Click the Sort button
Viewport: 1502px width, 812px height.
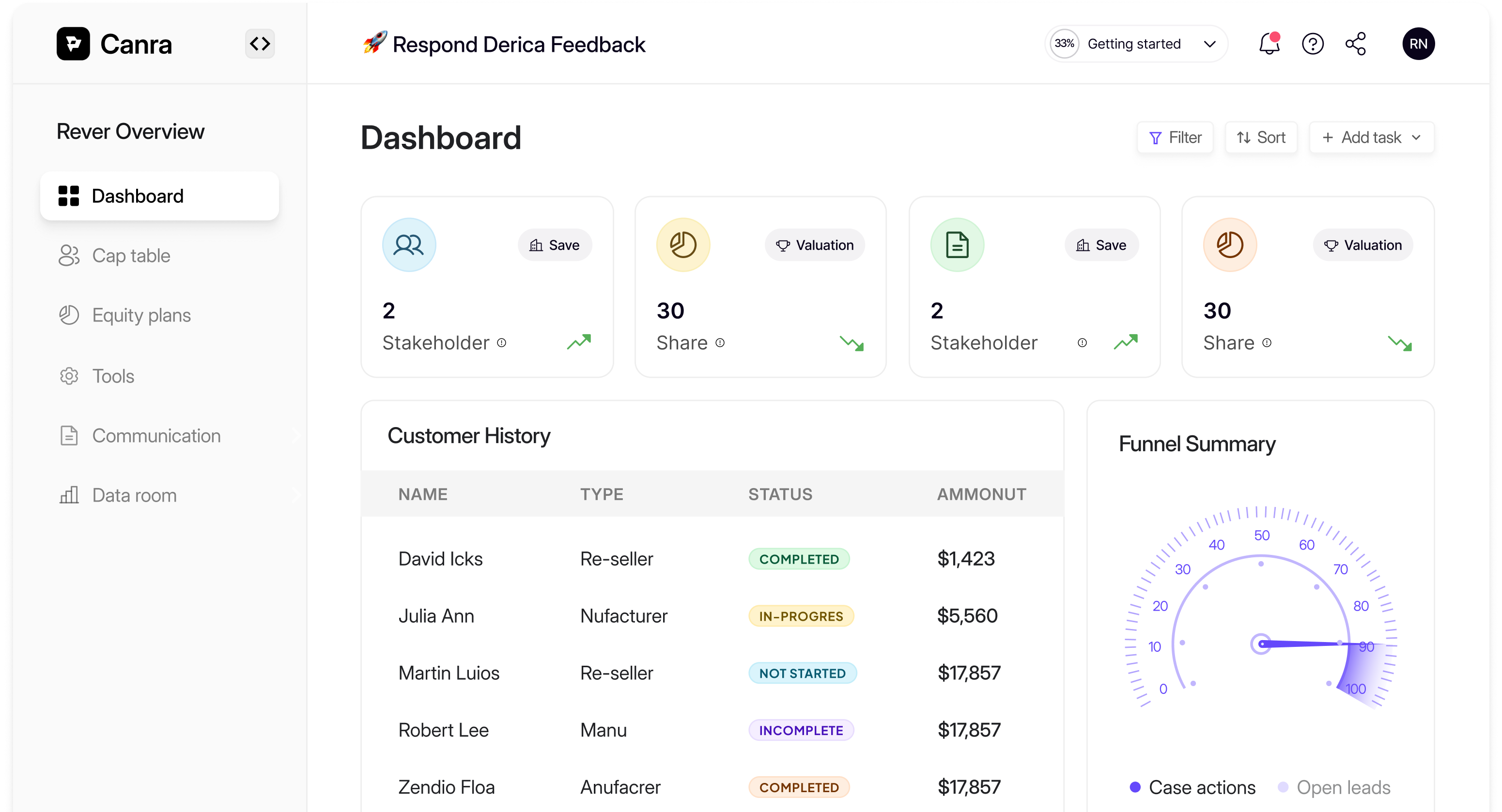click(x=1261, y=138)
